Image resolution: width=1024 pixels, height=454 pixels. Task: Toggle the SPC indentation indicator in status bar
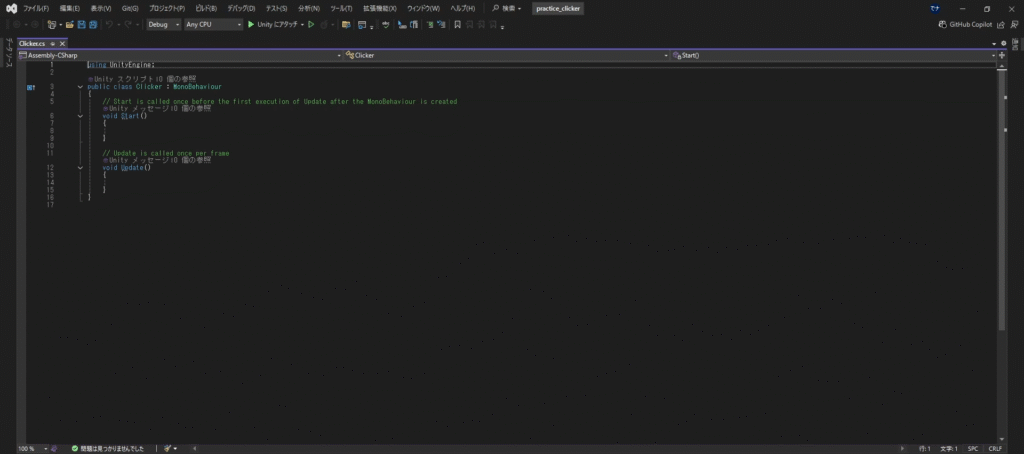pyautogui.click(x=972, y=449)
